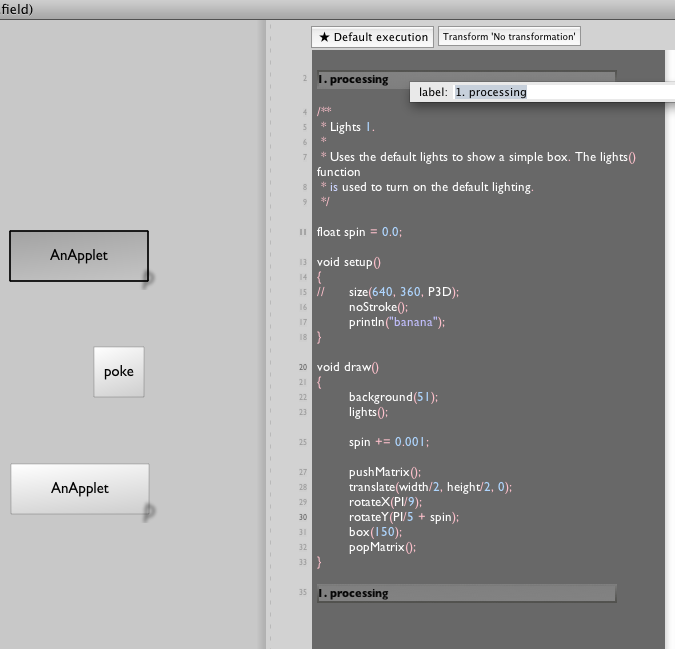Click comment line '* Lights 1.'
Screen dimensions: 675x649
pyautogui.click(x=348, y=127)
